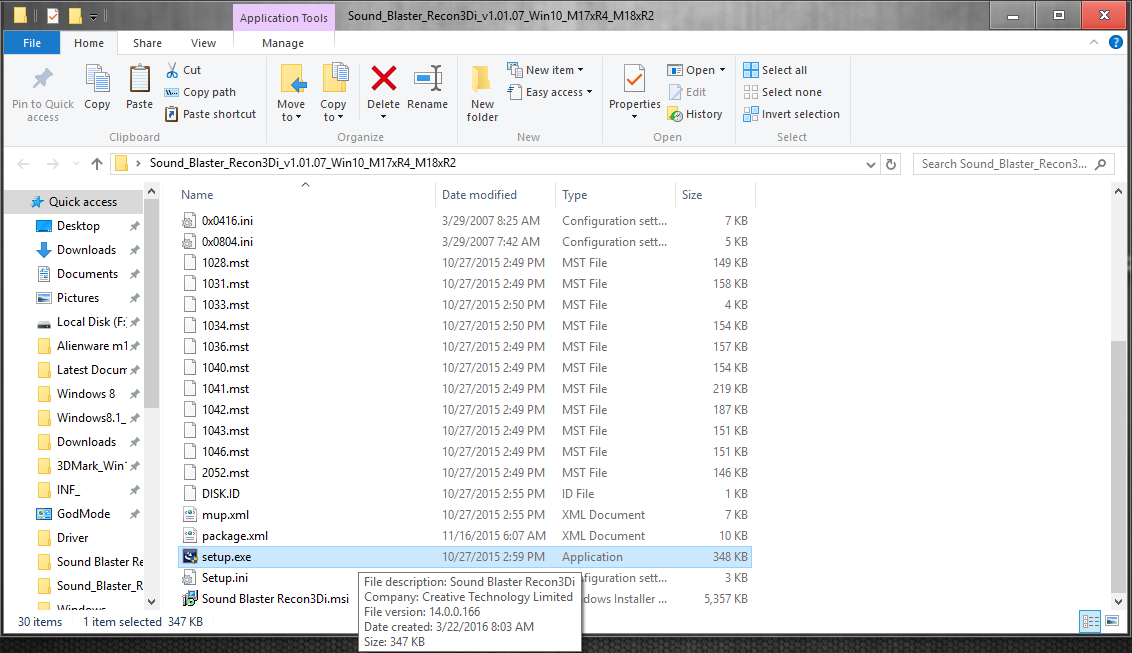Screen dimensions: 1132x653
Task: Expand the address bar history dropdown
Action: (x=871, y=165)
